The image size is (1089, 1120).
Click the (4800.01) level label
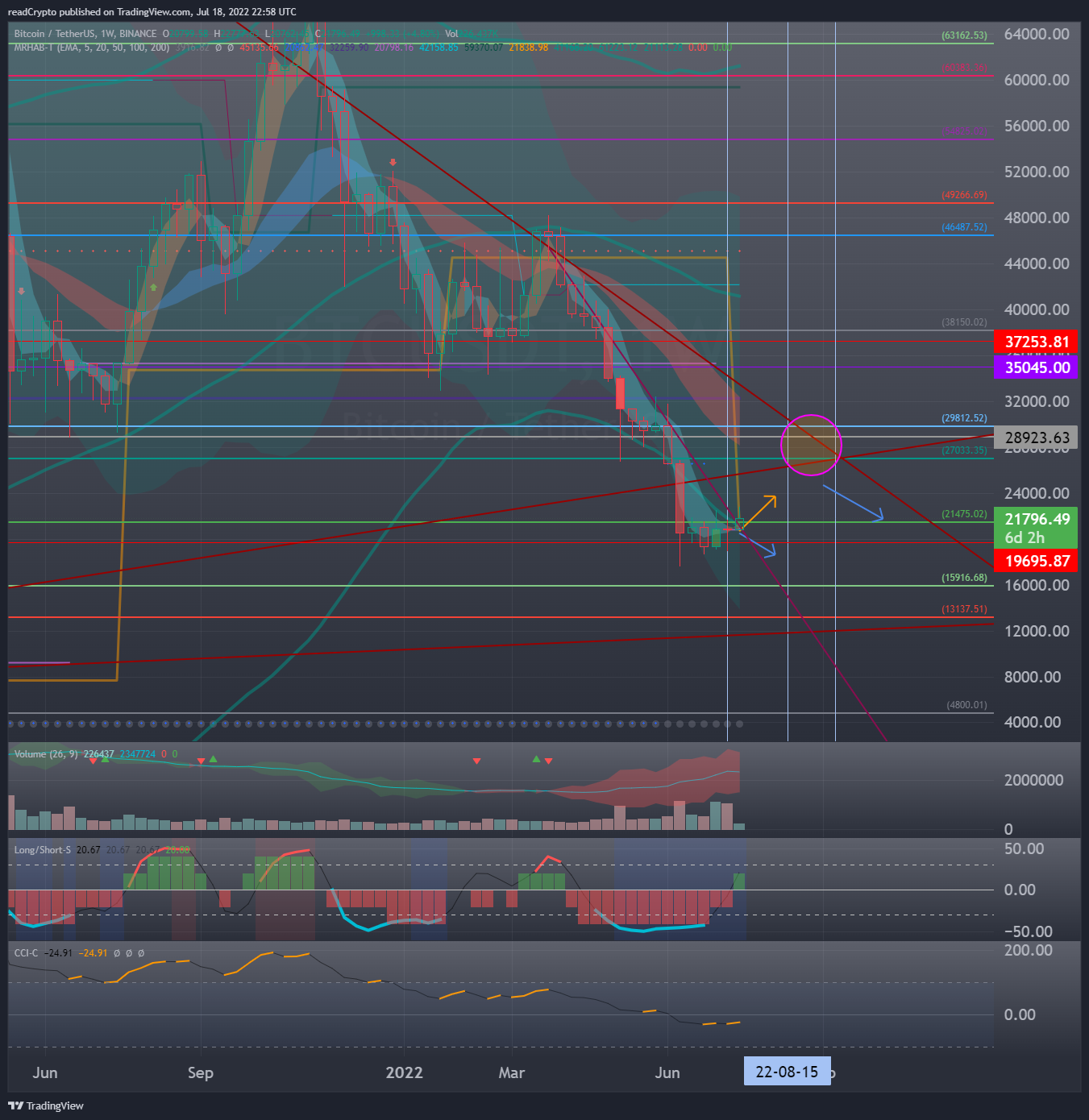[966, 705]
